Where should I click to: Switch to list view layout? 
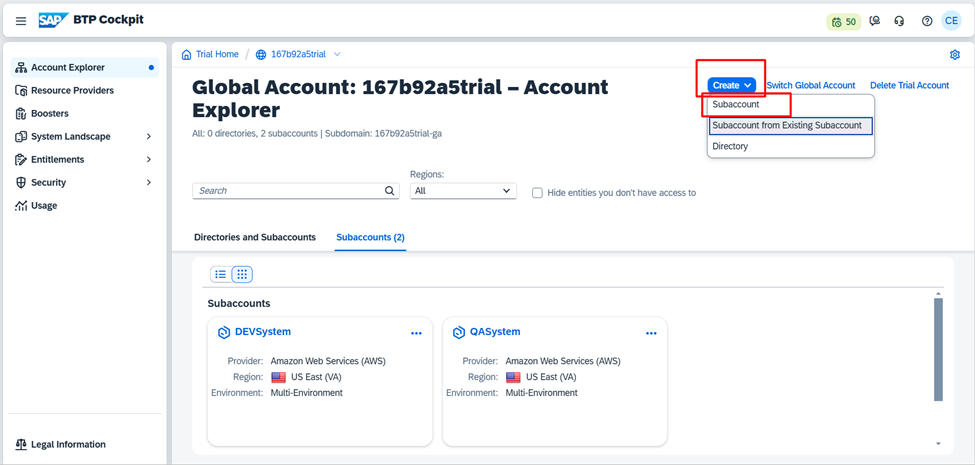pos(221,274)
